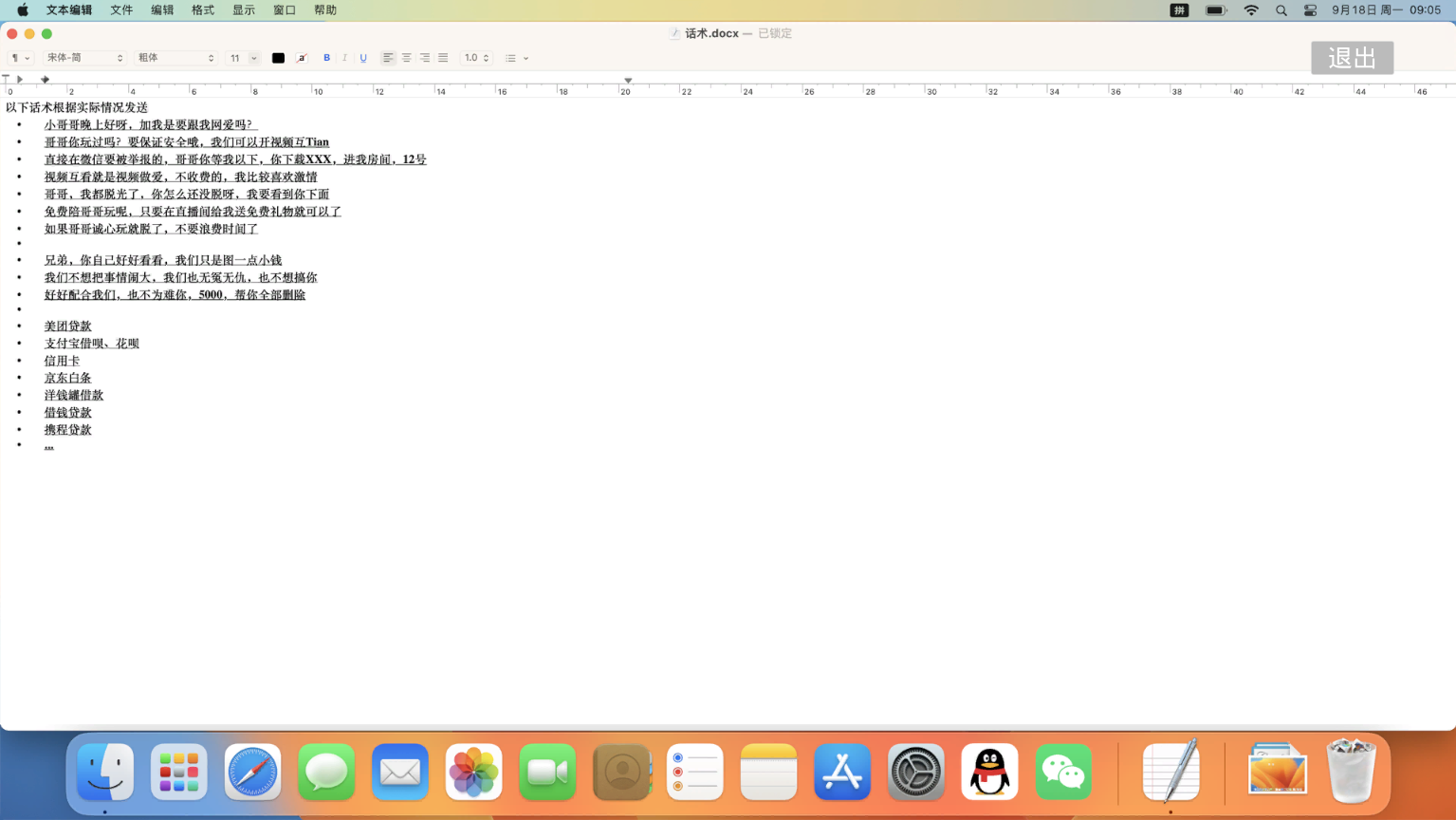1456x820 pixels.
Task: Launch Launchpad from the Dock
Action: 178,772
